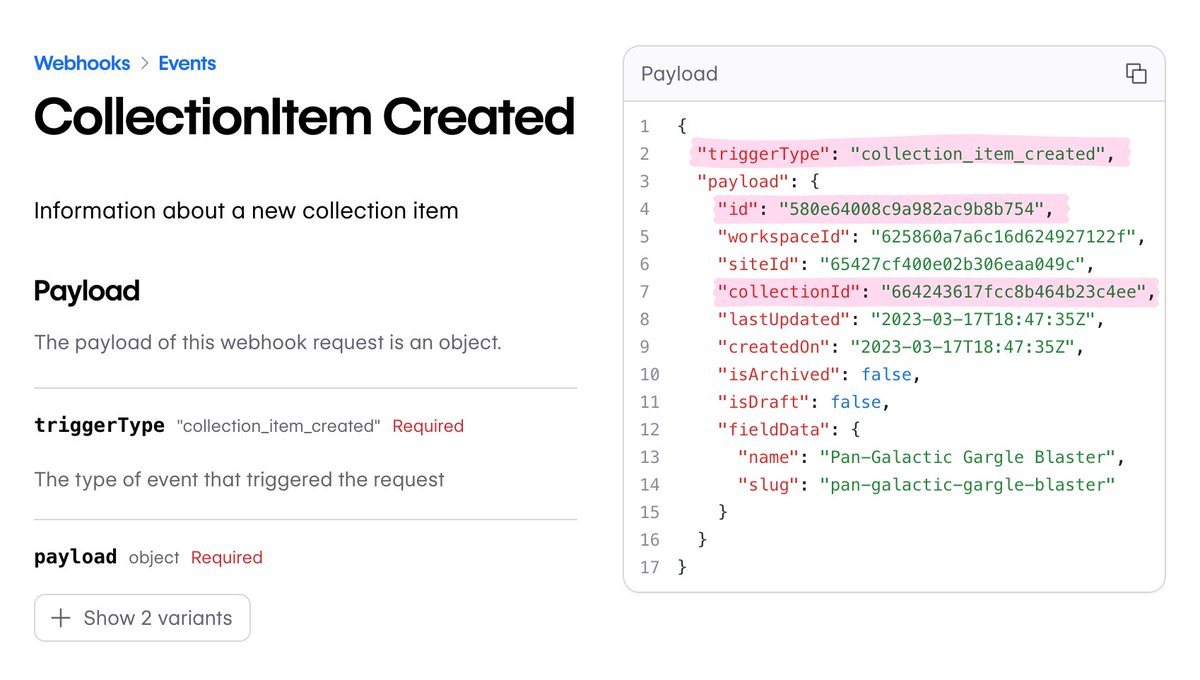The width and height of the screenshot is (1200, 680).
Task: Click the plus icon in Show 2 variants
Action: [61, 618]
